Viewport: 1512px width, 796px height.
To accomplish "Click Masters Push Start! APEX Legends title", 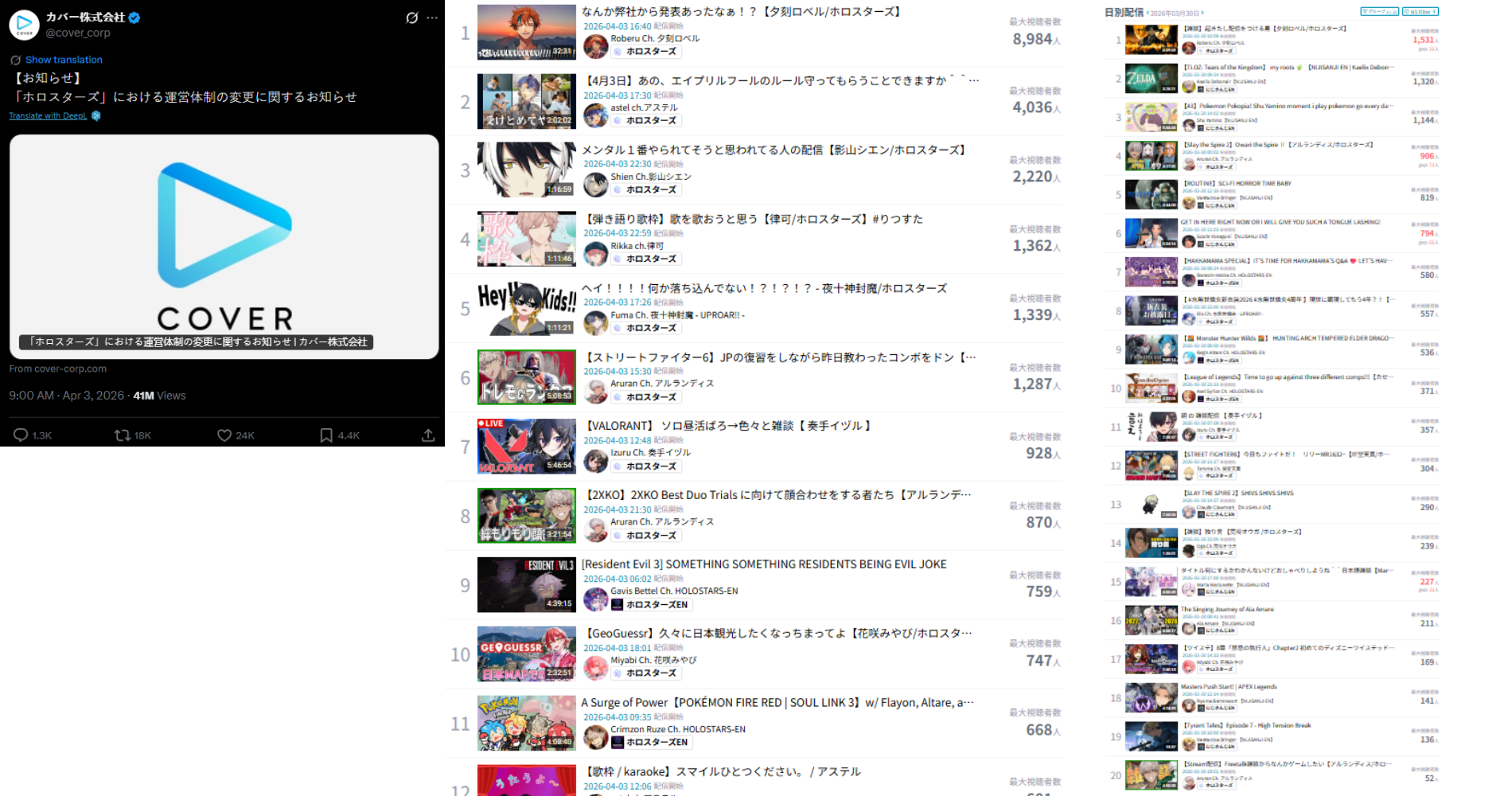I will pyautogui.click(x=1229, y=686).
